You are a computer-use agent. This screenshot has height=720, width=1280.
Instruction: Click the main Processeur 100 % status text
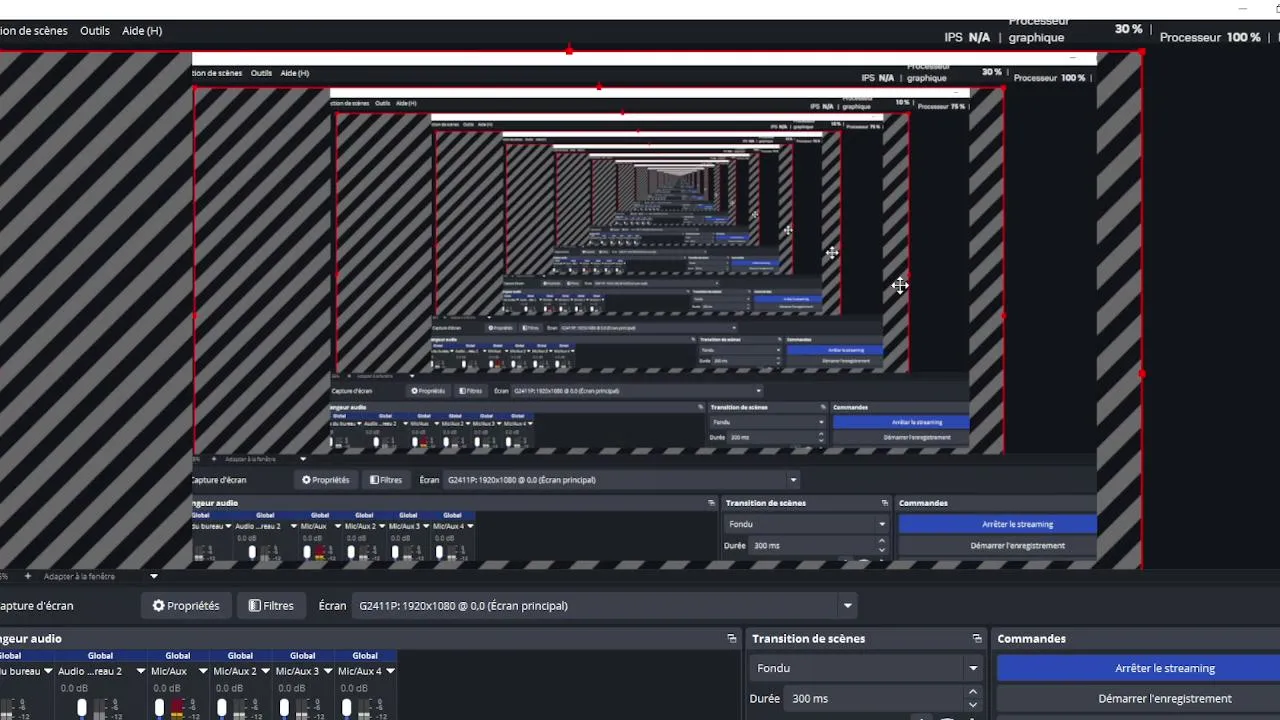[x=1210, y=37]
